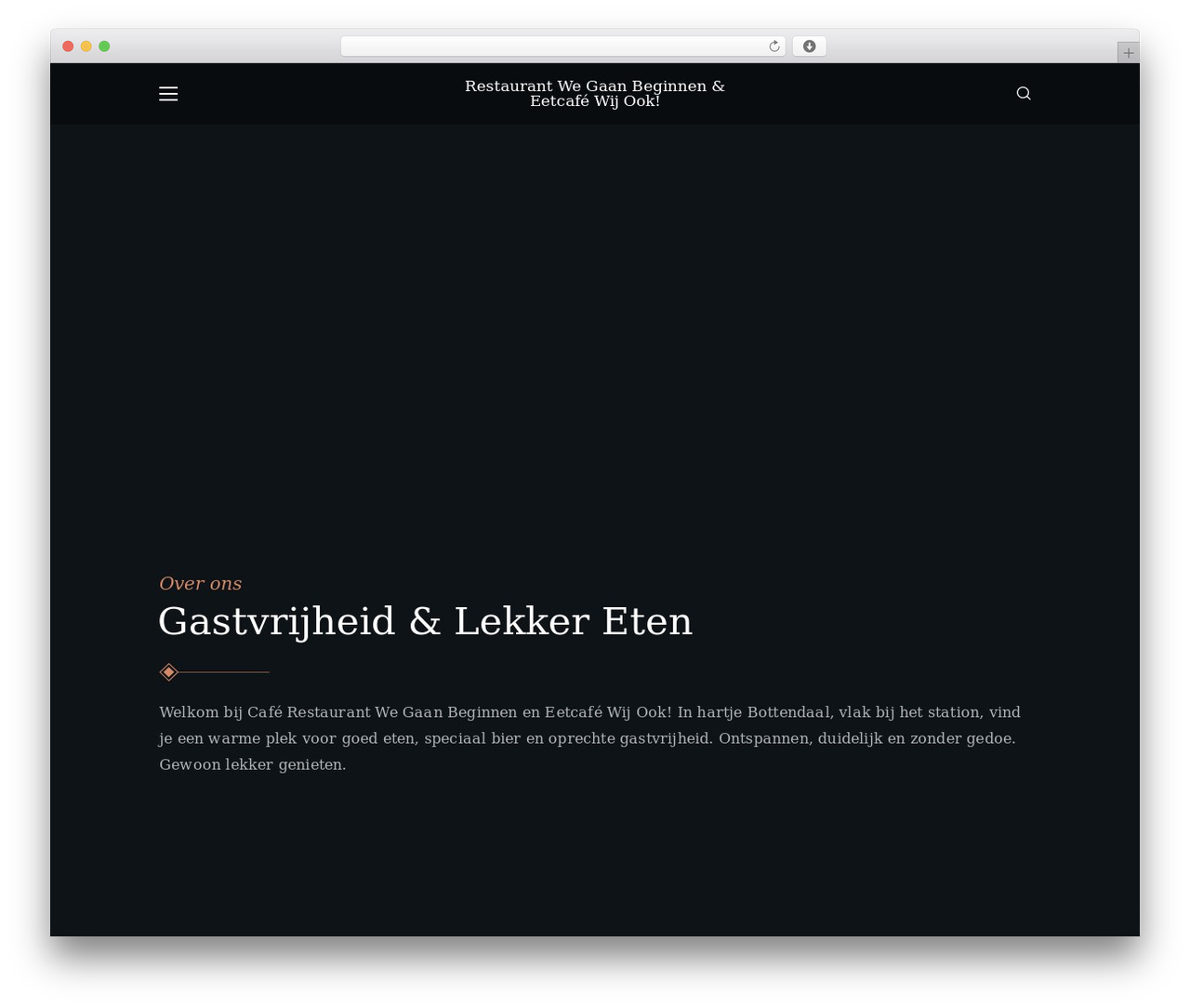
Task: Select the 'Over ons' subtitle text
Action: point(200,583)
